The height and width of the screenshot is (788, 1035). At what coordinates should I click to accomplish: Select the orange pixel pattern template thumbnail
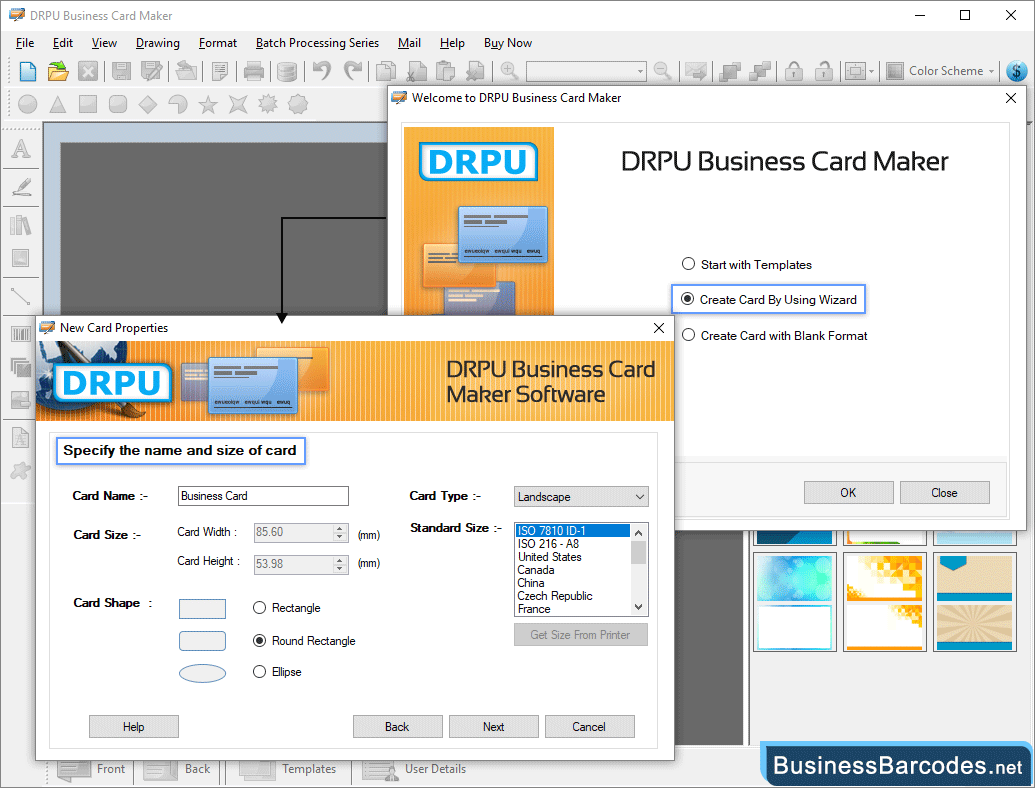pyautogui.click(x=885, y=602)
